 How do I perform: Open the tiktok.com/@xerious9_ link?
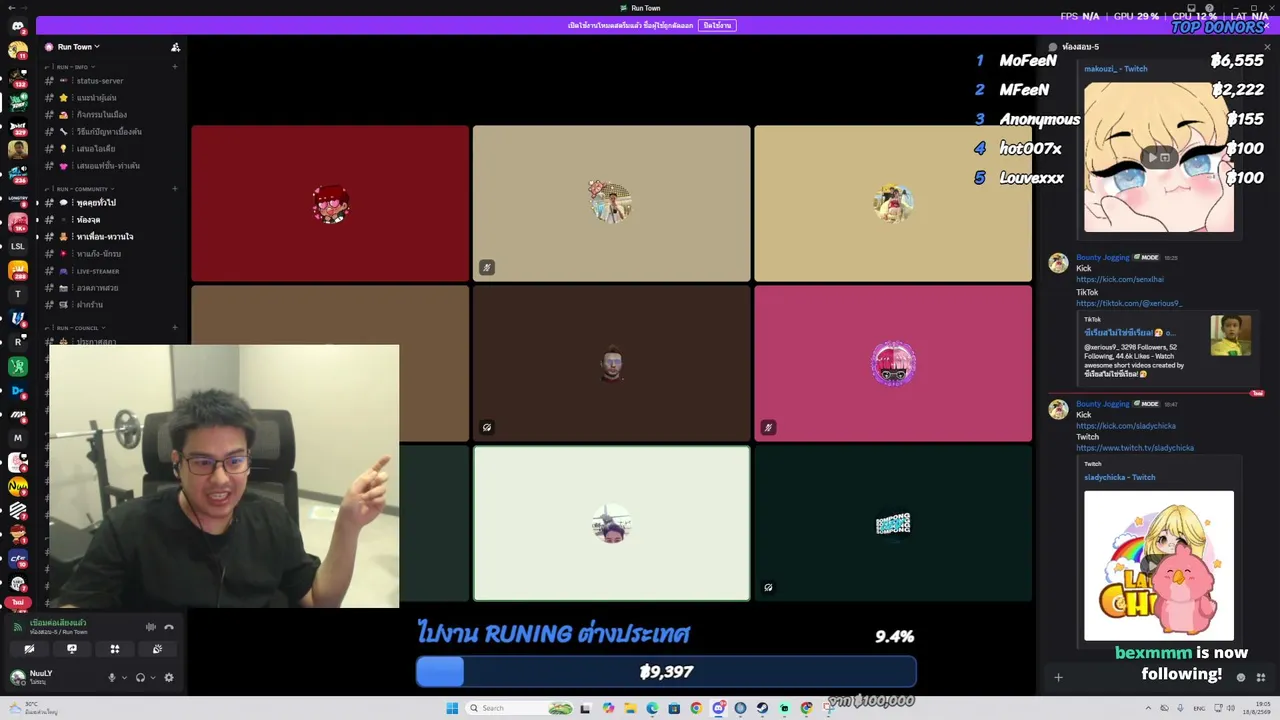(1129, 303)
